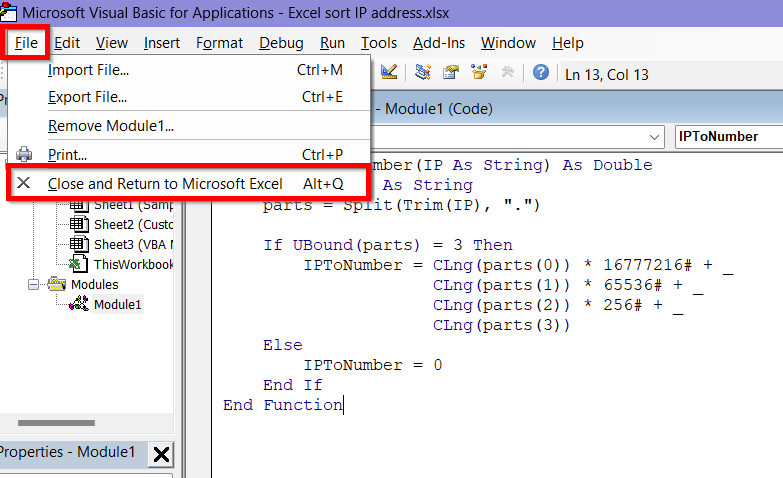Click the greyed-out Toolbox icon
The width and height of the screenshot is (783, 478).
507,72
